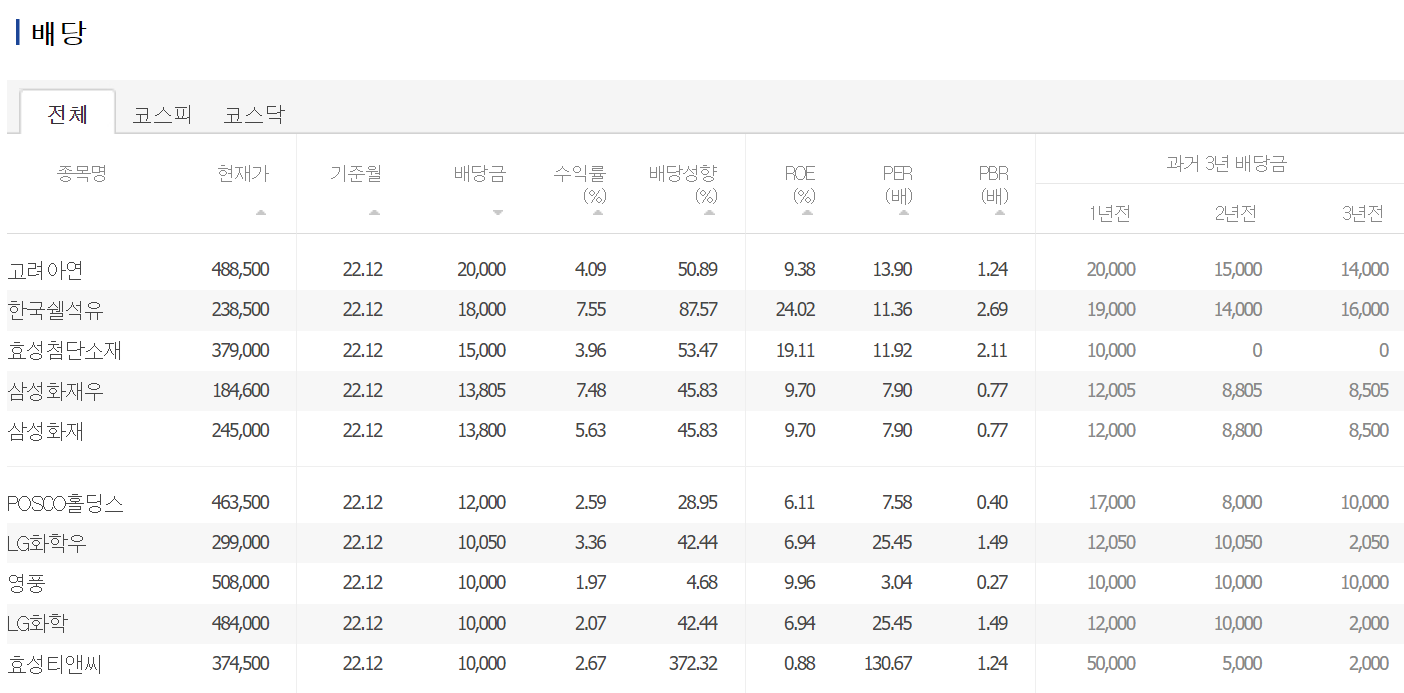The width and height of the screenshot is (1404, 693).
Task: Click POSCO홀딩스 1년전 dividend 17,000
Action: 1111,503
